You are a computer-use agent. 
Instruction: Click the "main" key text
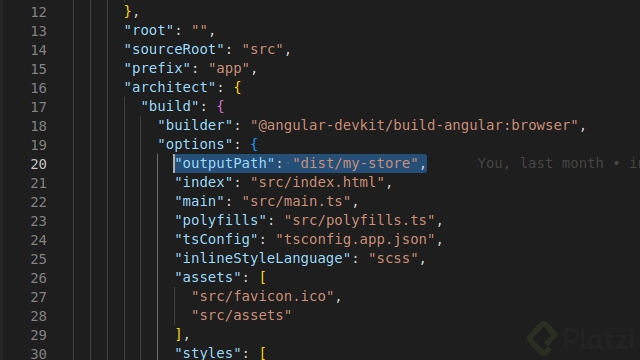(x=200, y=201)
